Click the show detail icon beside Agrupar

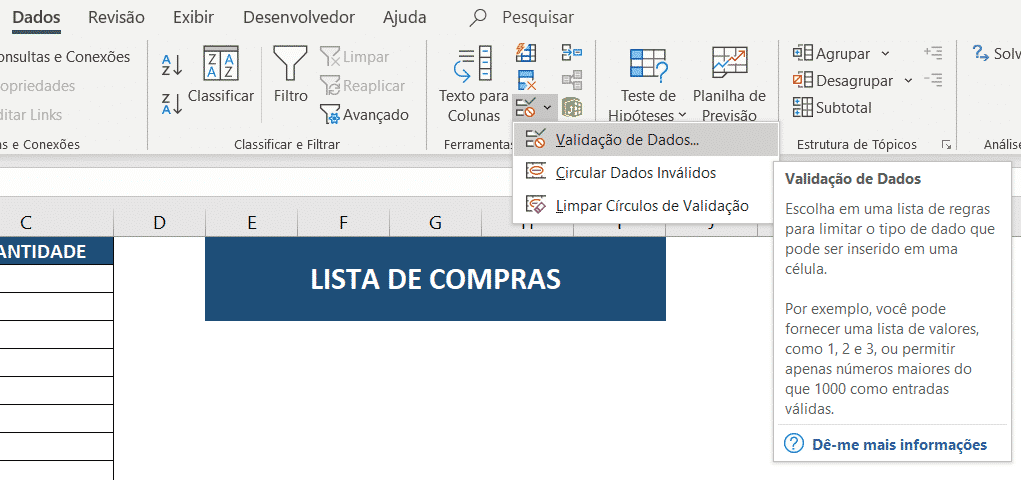pos(933,53)
